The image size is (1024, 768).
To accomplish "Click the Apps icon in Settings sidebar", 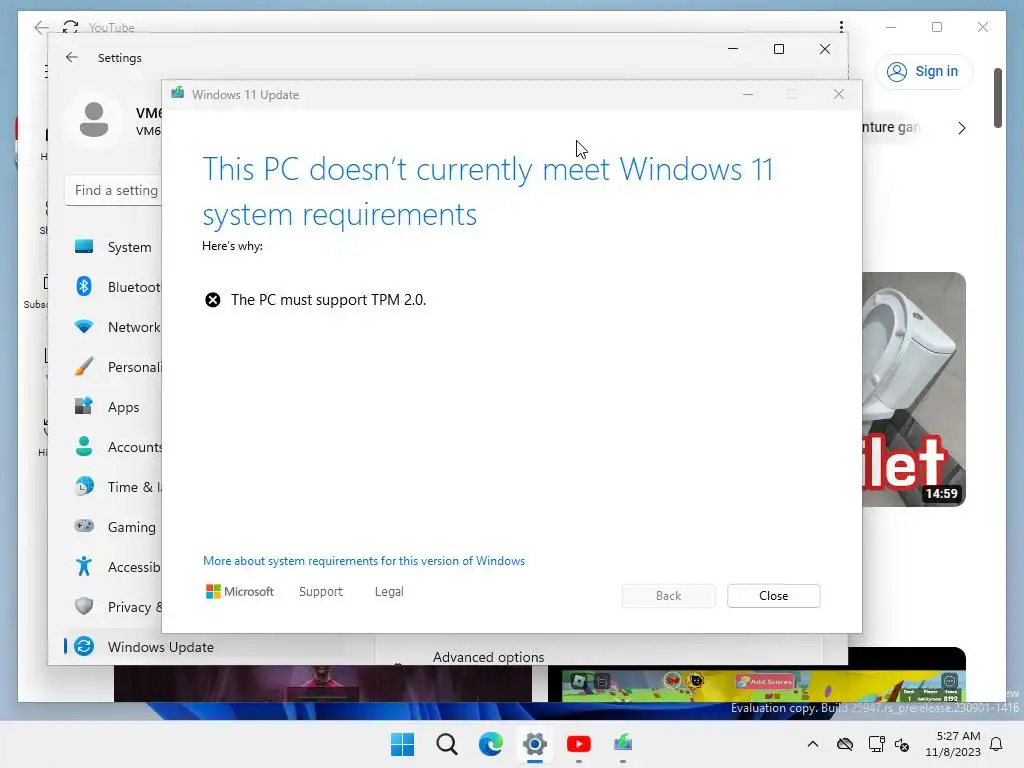I will pyautogui.click(x=84, y=406).
